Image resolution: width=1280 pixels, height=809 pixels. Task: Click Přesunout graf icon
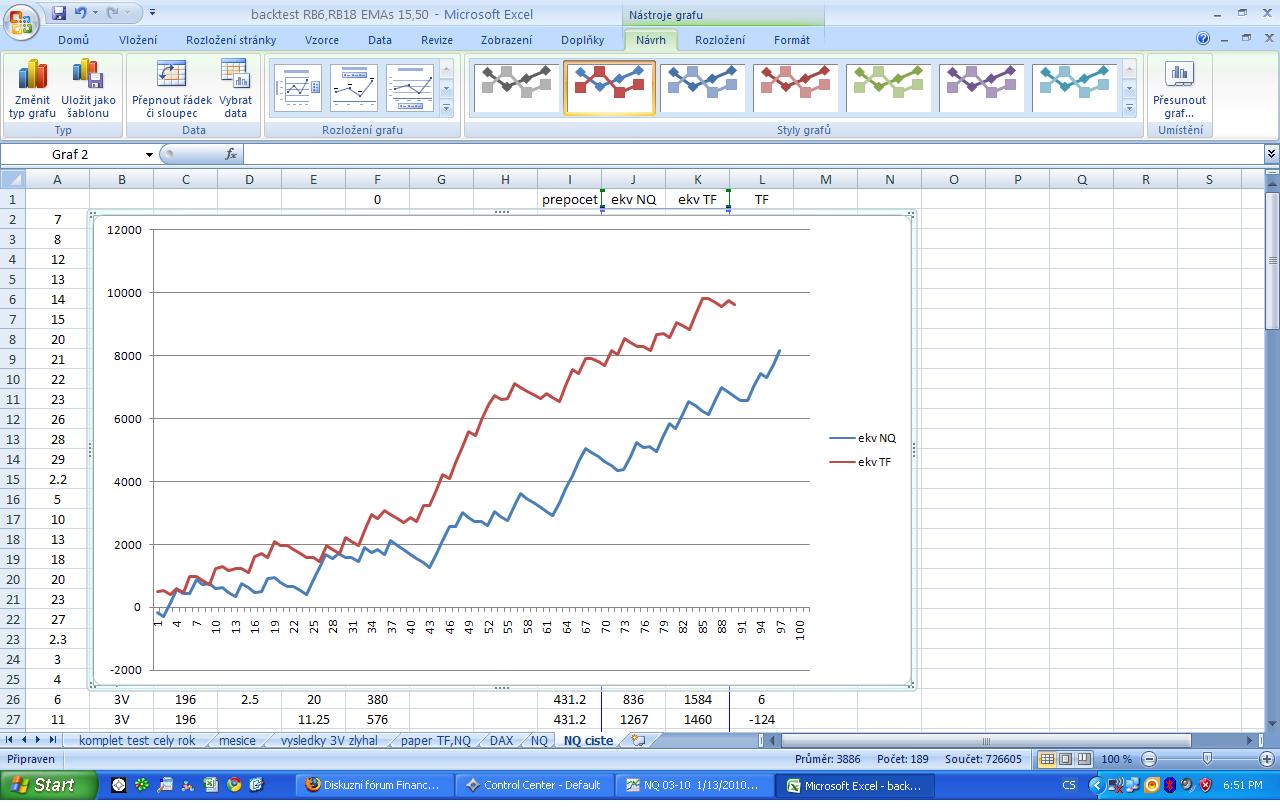tap(1180, 89)
